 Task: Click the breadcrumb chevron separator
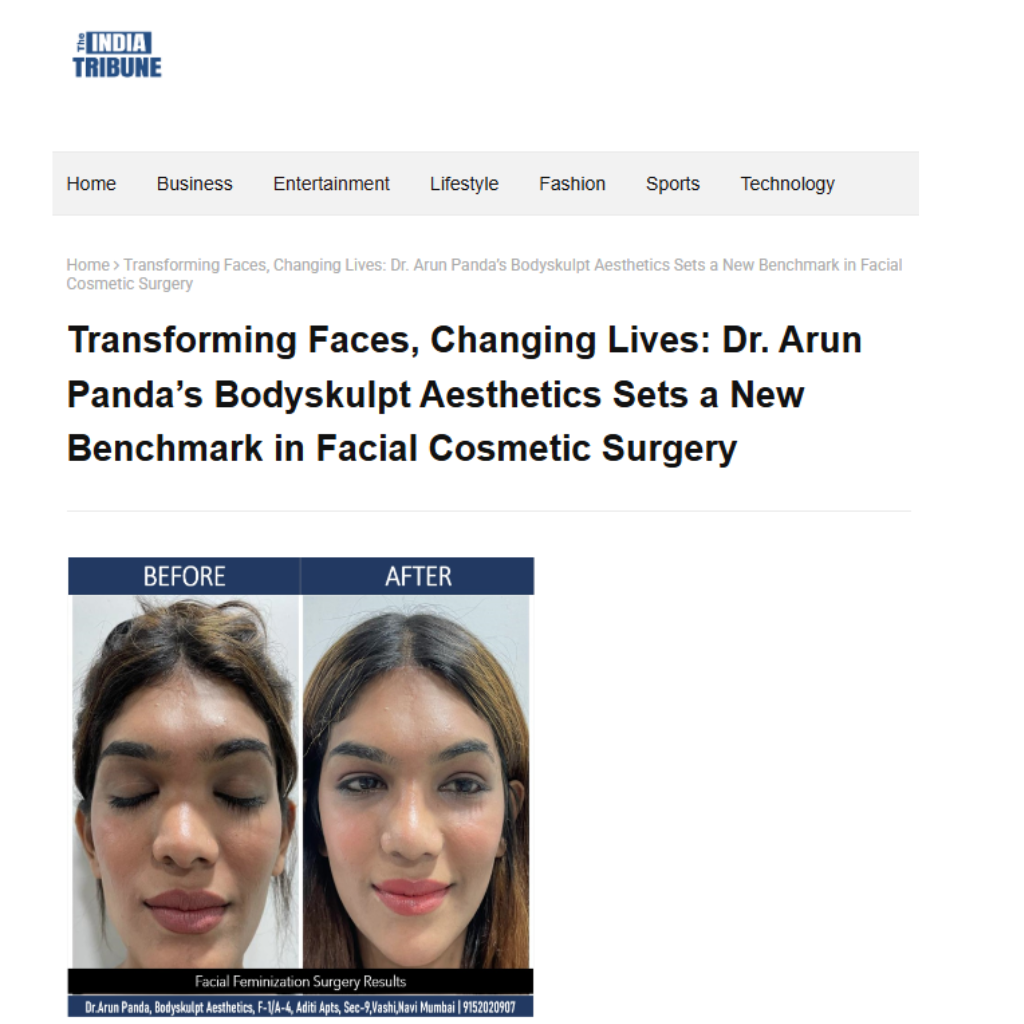pyautogui.click(x=116, y=265)
